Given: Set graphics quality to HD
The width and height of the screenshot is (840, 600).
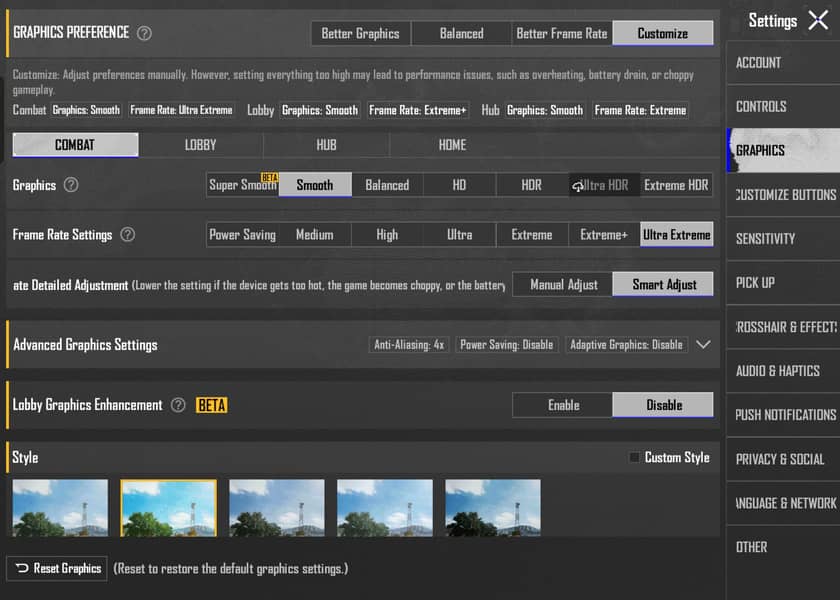Looking at the screenshot, I should tap(459, 185).
